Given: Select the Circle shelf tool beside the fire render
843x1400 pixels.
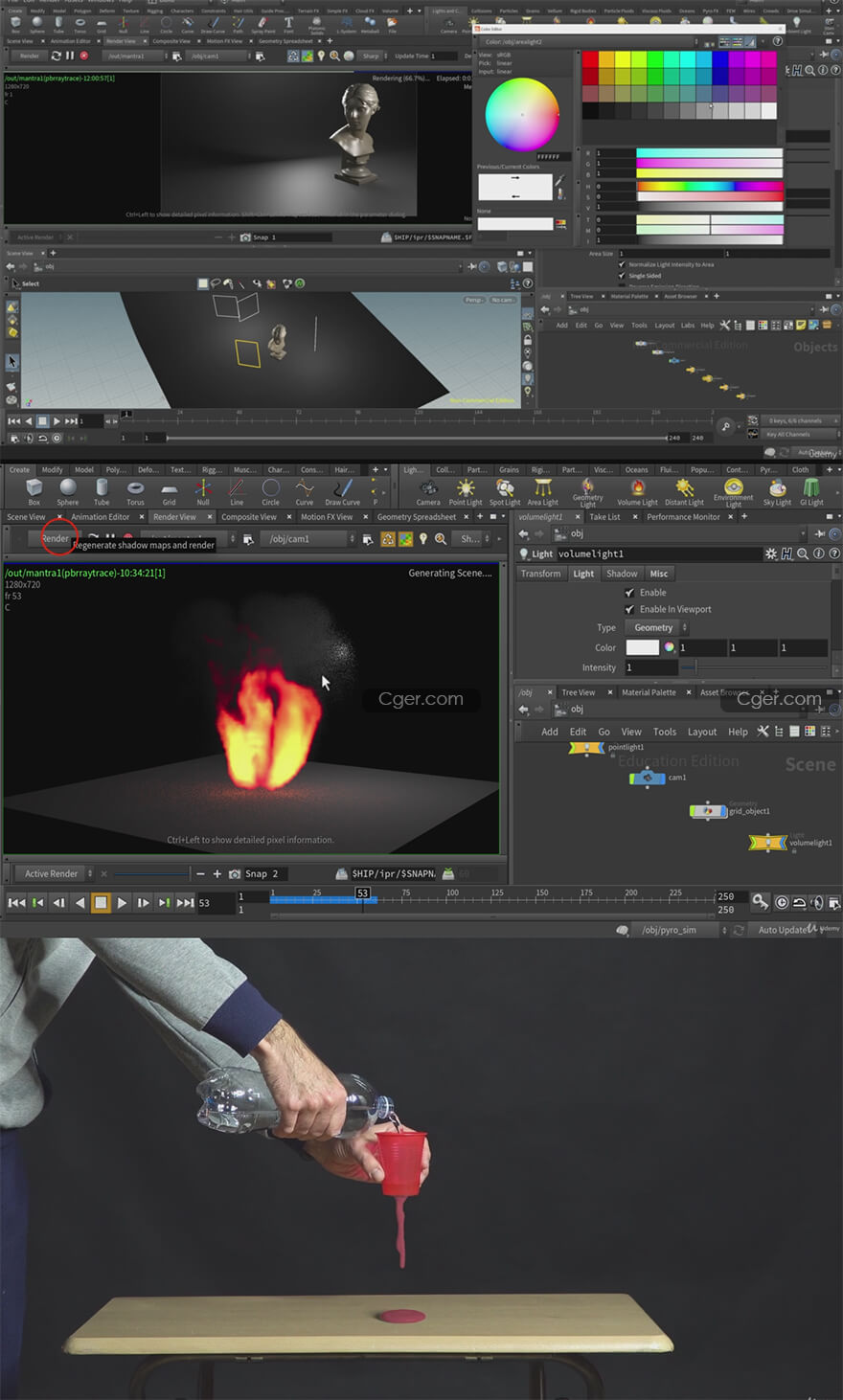Looking at the screenshot, I should click(271, 491).
